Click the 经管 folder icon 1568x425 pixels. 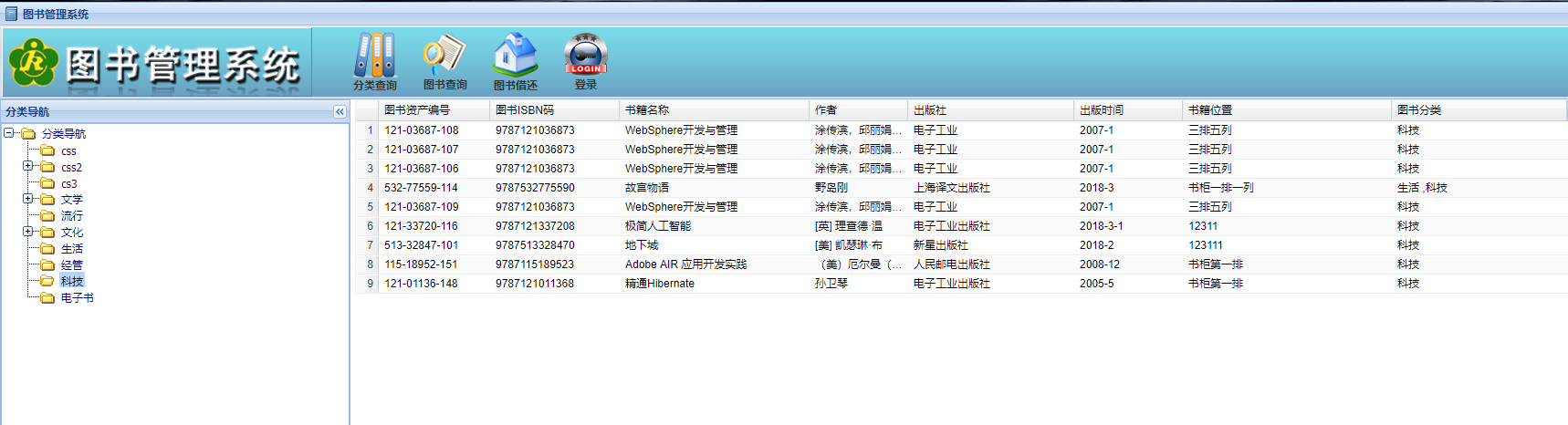click(47, 264)
